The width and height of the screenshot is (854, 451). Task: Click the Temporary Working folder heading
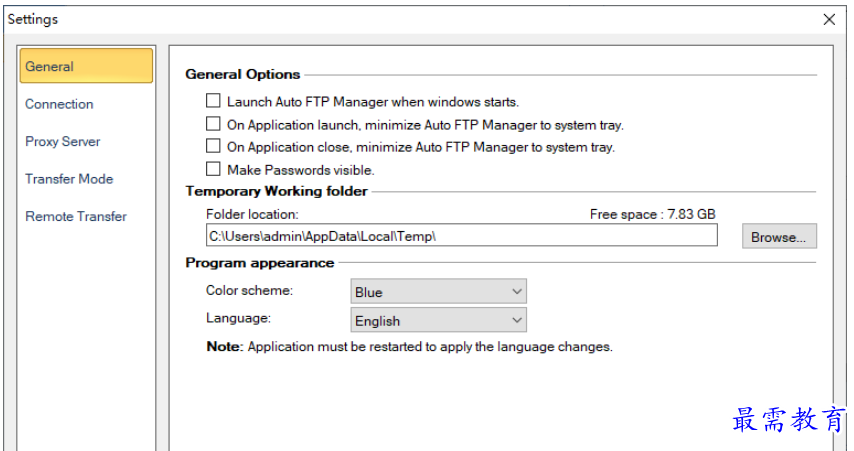pyautogui.click(x=276, y=192)
